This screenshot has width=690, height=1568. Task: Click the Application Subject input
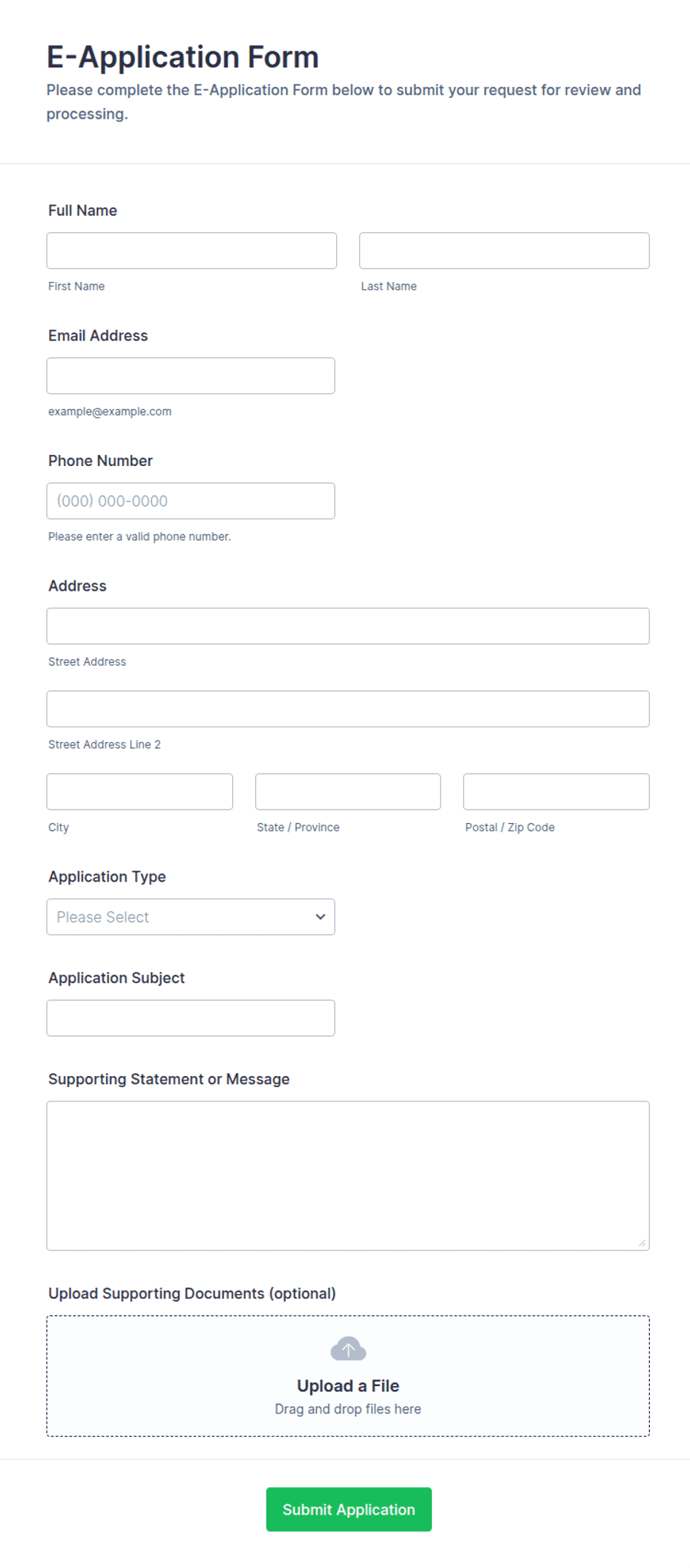191,1018
